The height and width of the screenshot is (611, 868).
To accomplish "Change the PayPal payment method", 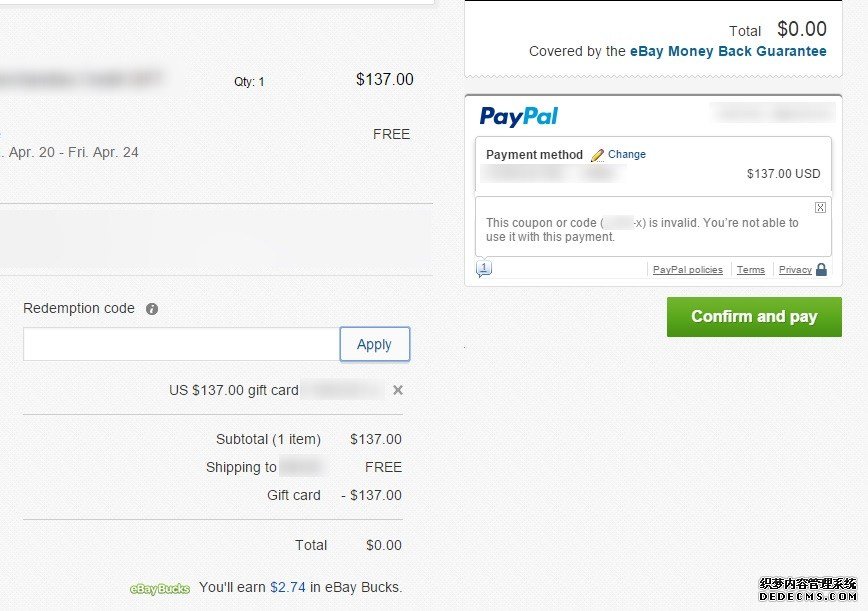I will tap(627, 154).
